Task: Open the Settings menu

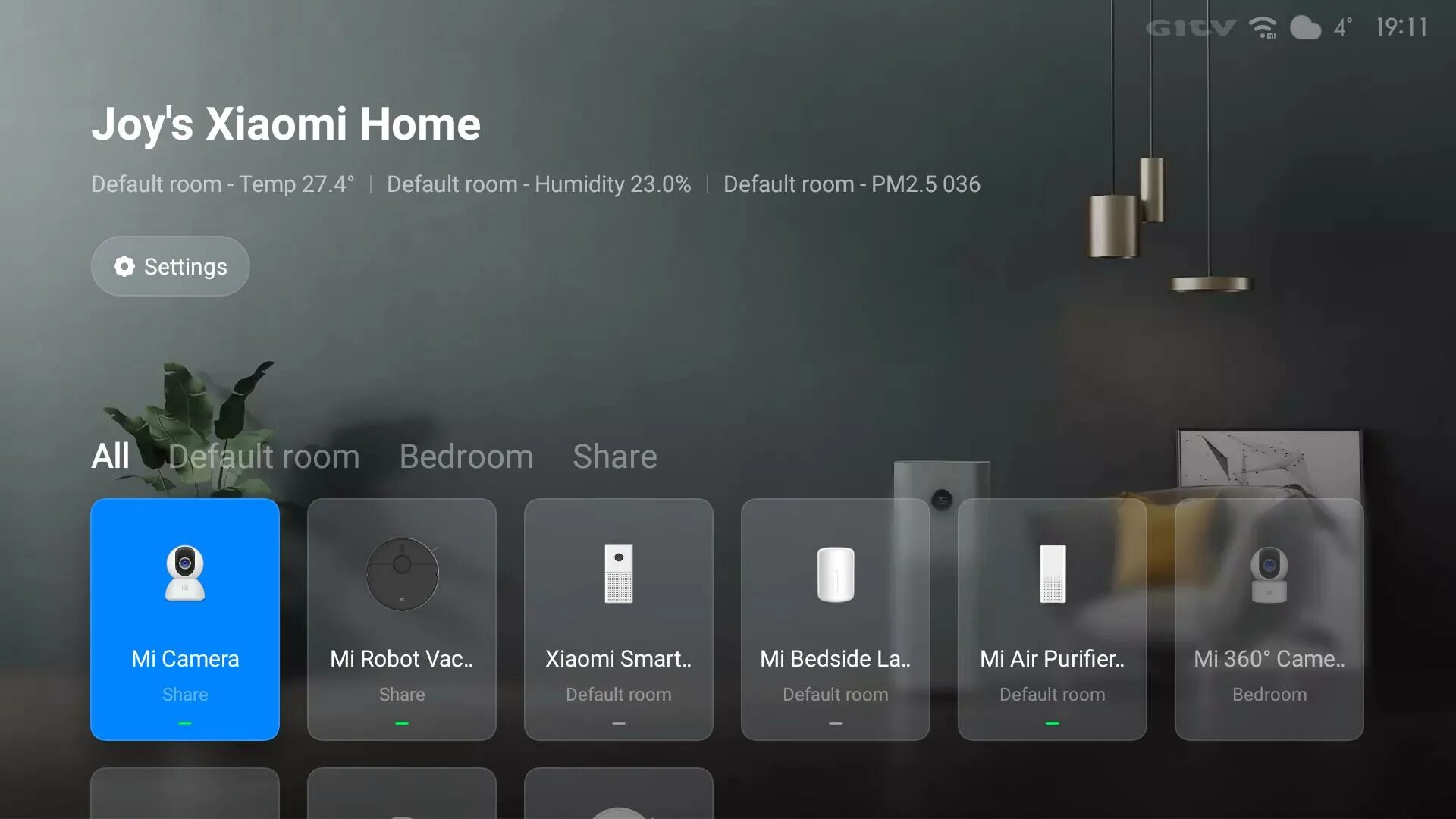Action: [x=171, y=266]
